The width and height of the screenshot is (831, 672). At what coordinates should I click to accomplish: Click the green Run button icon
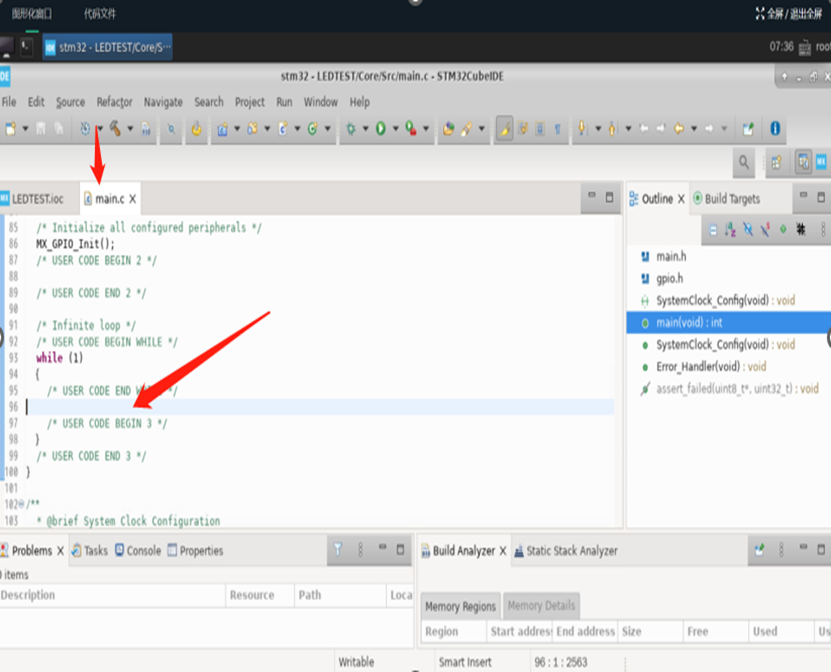click(x=381, y=128)
